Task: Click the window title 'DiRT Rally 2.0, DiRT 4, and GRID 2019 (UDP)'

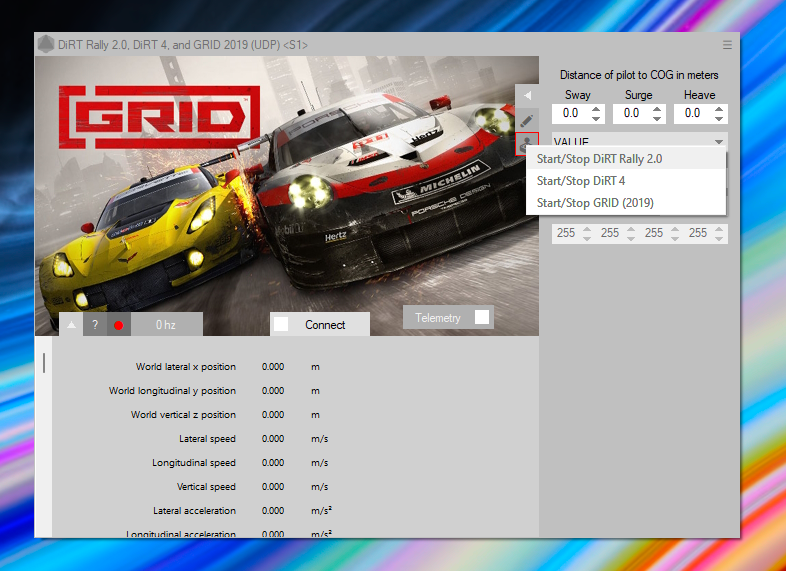Action: coord(169,45)
